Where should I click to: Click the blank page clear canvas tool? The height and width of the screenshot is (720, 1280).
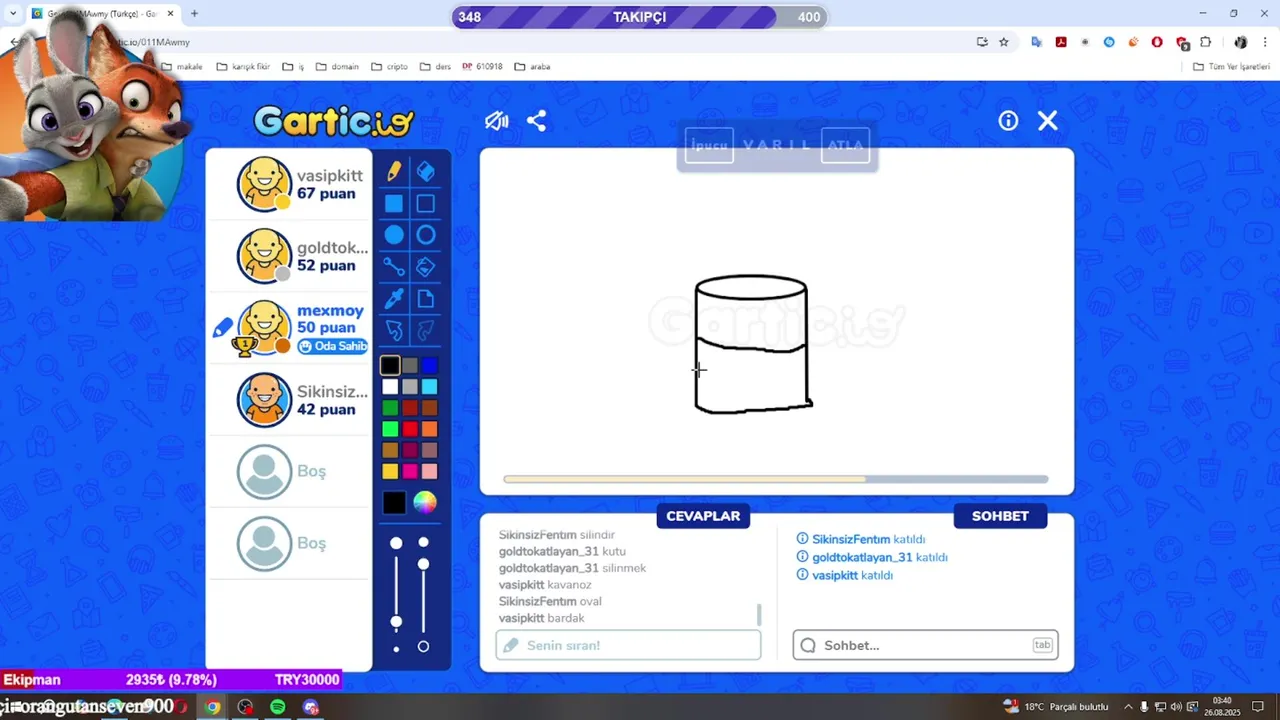425,298
